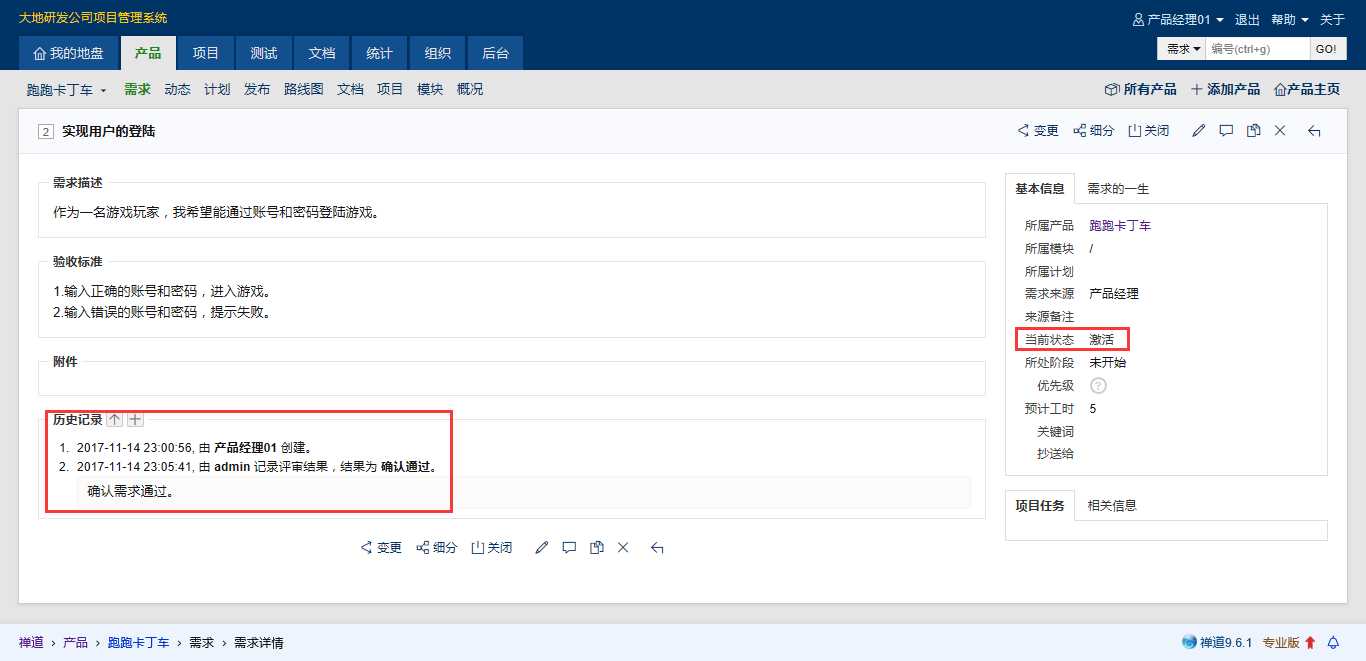Open 所有产品 all products
1366x661 pixels.
click(1140, 89)
